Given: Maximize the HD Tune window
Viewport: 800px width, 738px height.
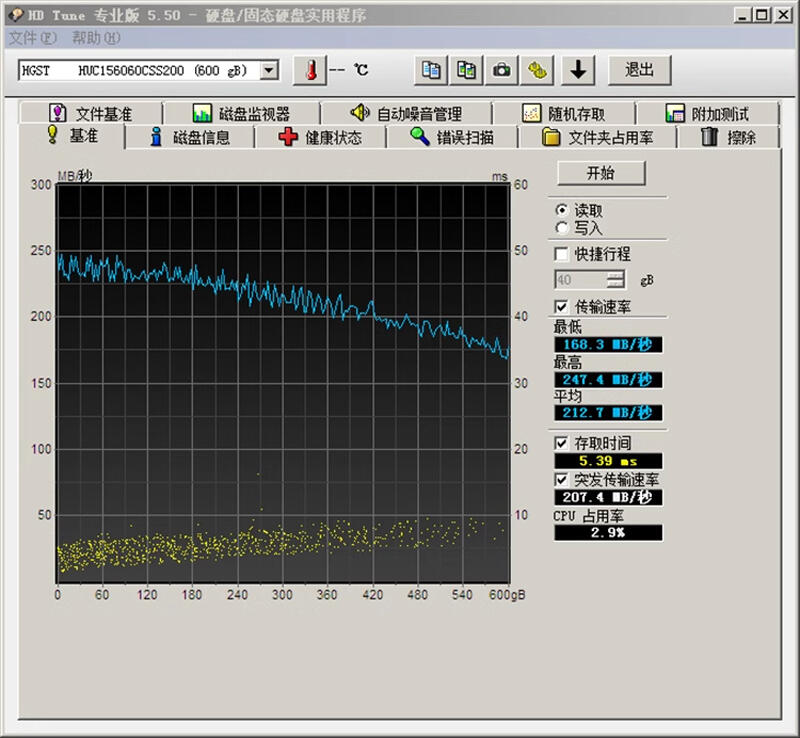Looking at the screenshot, I should [761, 15].
